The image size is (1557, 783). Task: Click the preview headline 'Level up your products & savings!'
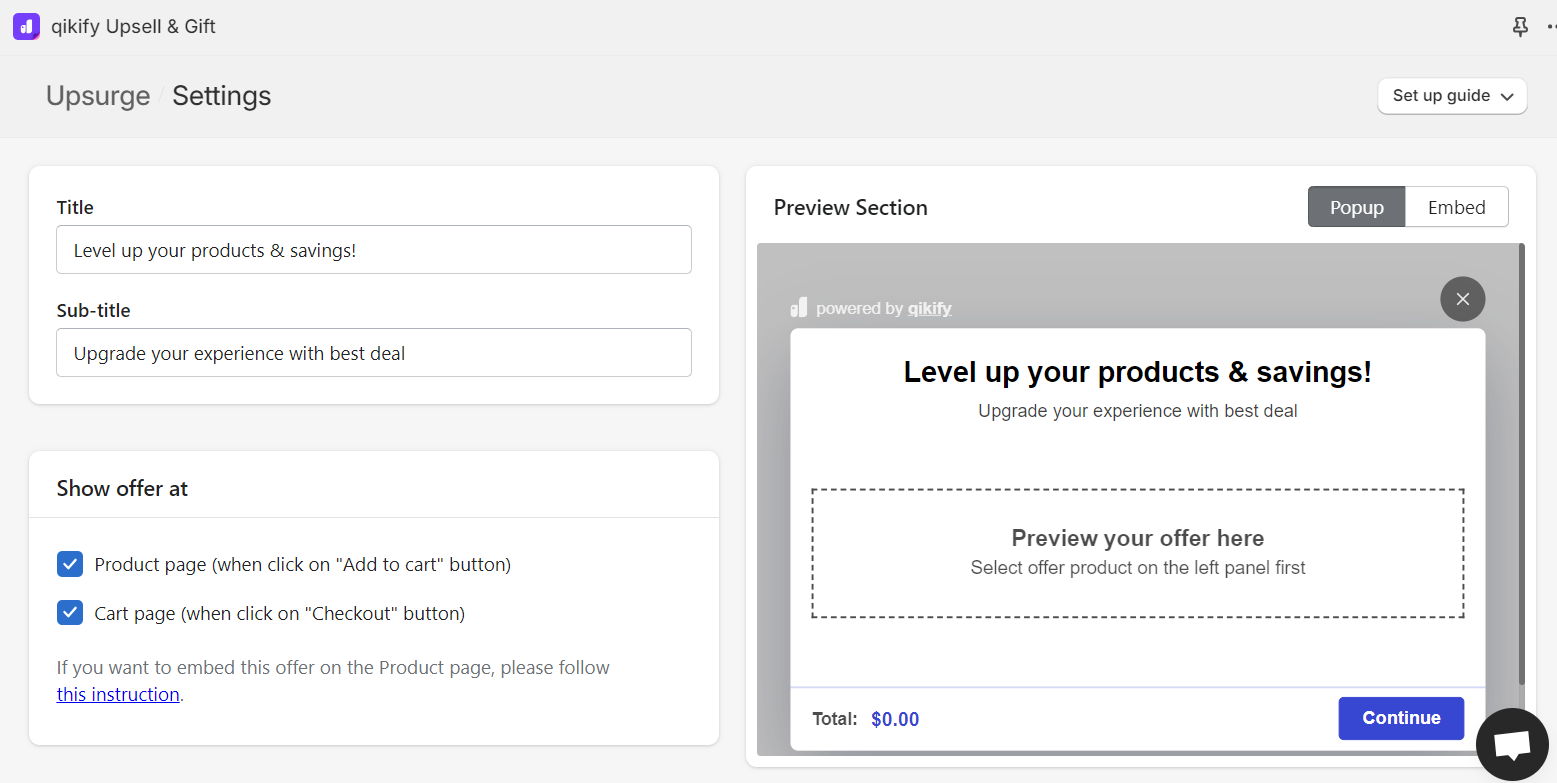(x=1138, y=372)
